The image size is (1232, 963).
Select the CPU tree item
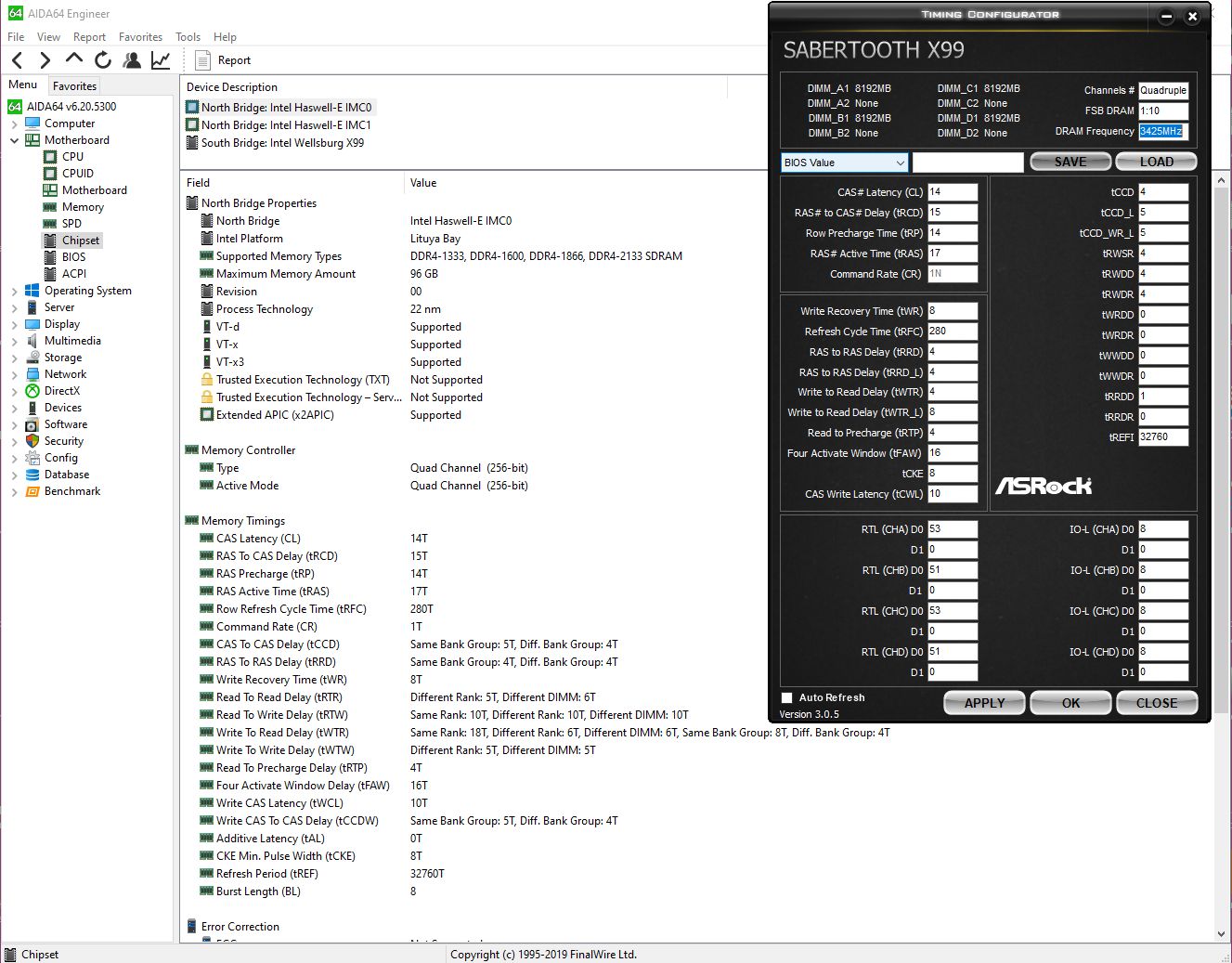tap(72, 157)
